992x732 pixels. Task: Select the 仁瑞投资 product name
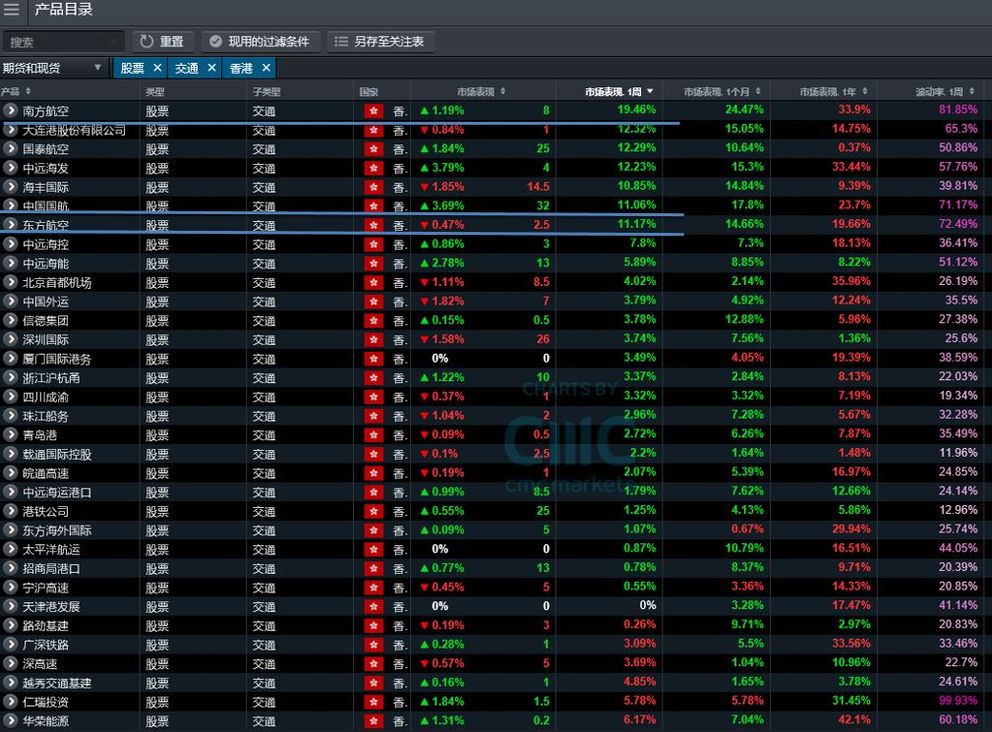pyautogui.click(x=46, y=702)
